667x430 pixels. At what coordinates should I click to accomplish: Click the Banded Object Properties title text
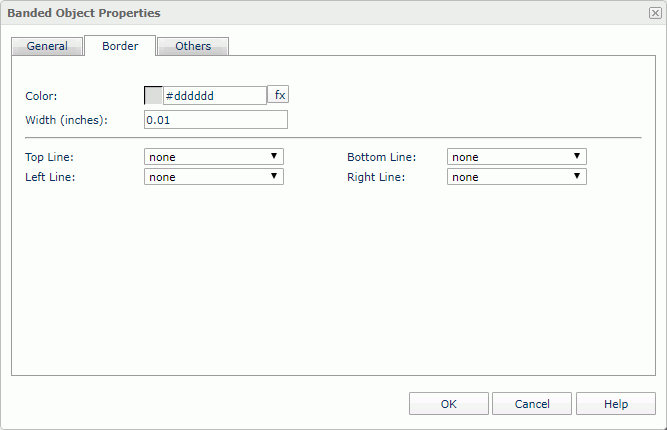(84, 13)
